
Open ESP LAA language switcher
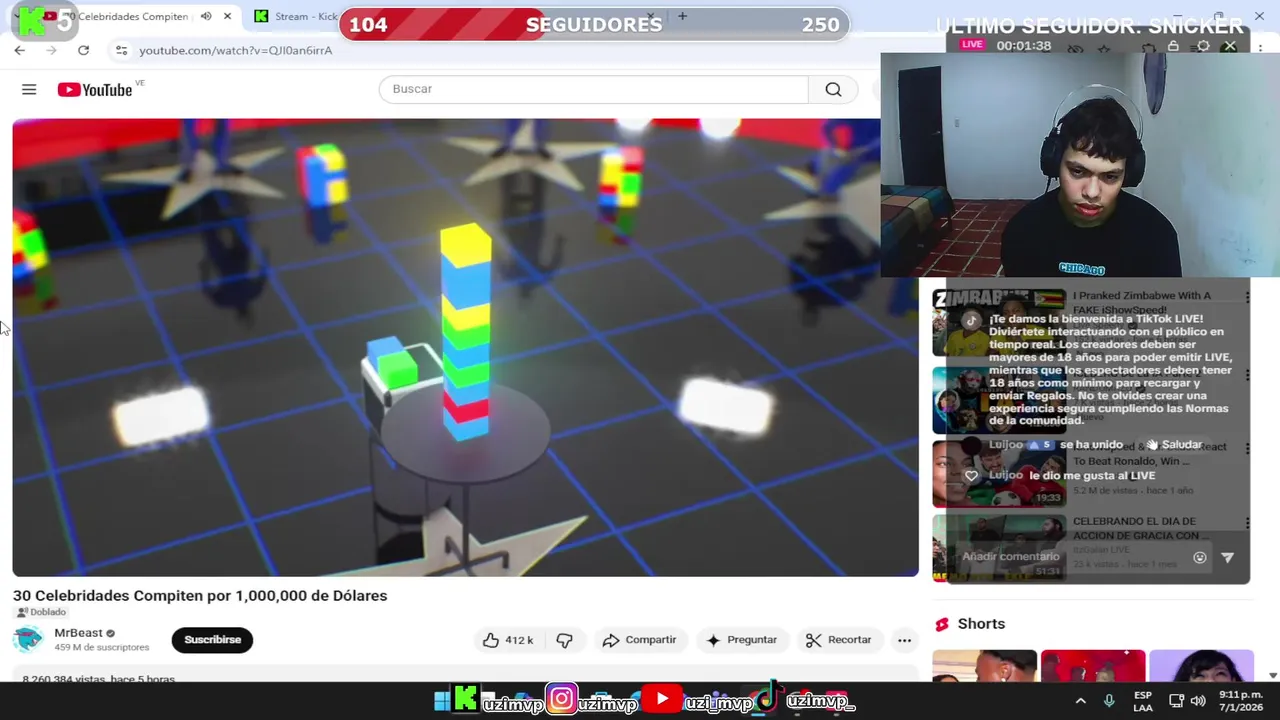(1143, 701)
